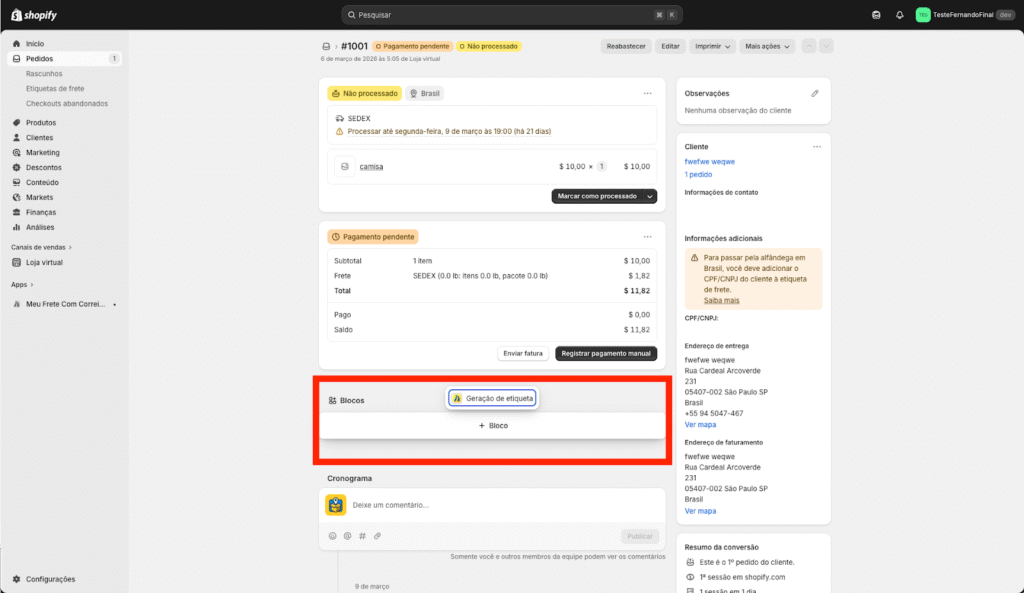Open arrow next to Marcar como processado
1024x593 pixels.
point(650,196)
